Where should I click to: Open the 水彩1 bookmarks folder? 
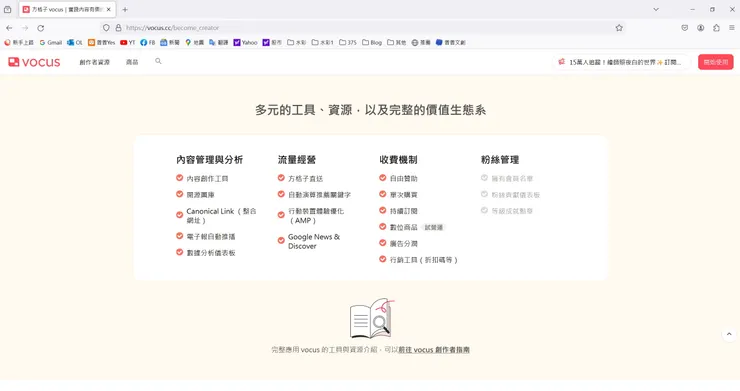(323, 42)
